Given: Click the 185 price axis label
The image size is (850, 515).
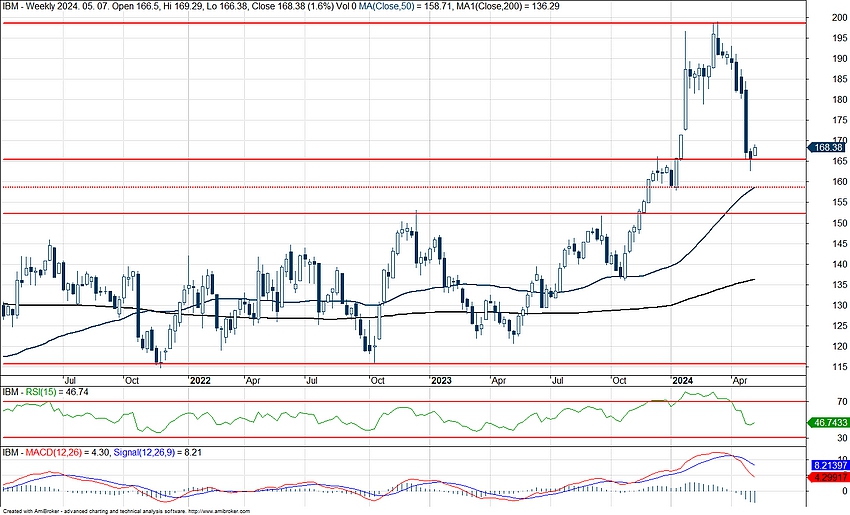Looking at the screenshot, I should click(x=839, y=79).
